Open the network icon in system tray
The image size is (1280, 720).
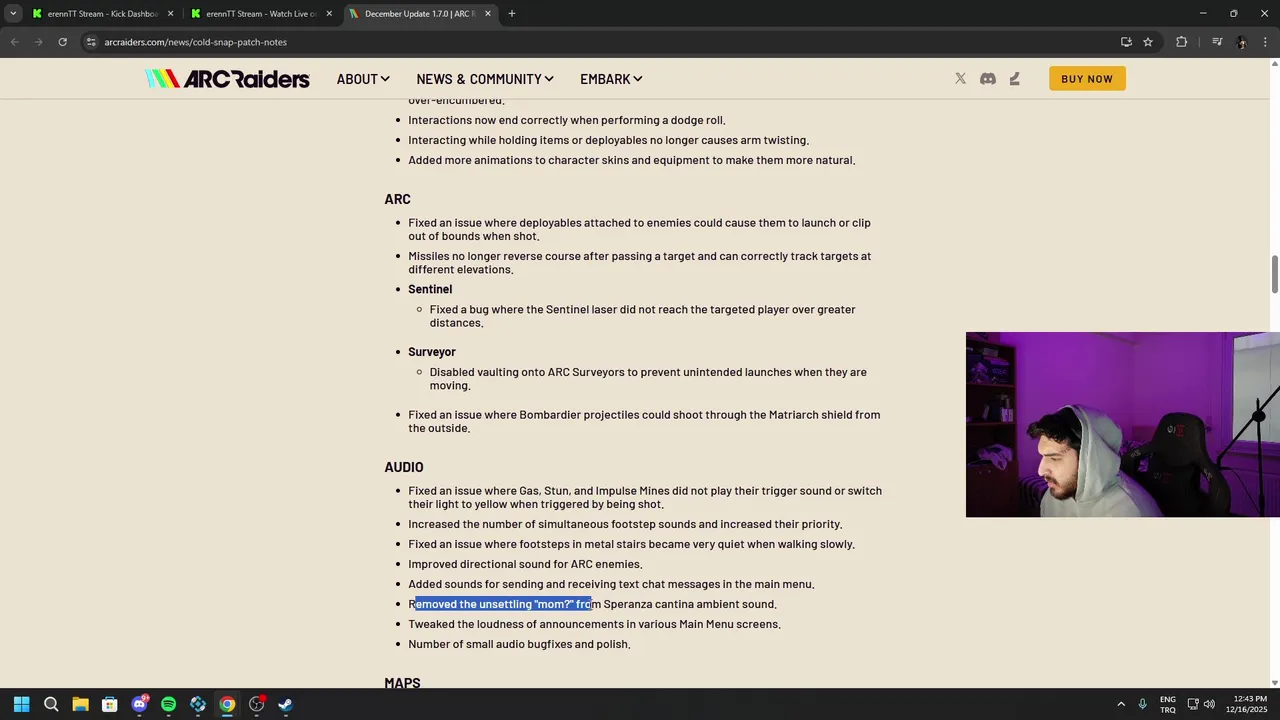point(1191,704)
